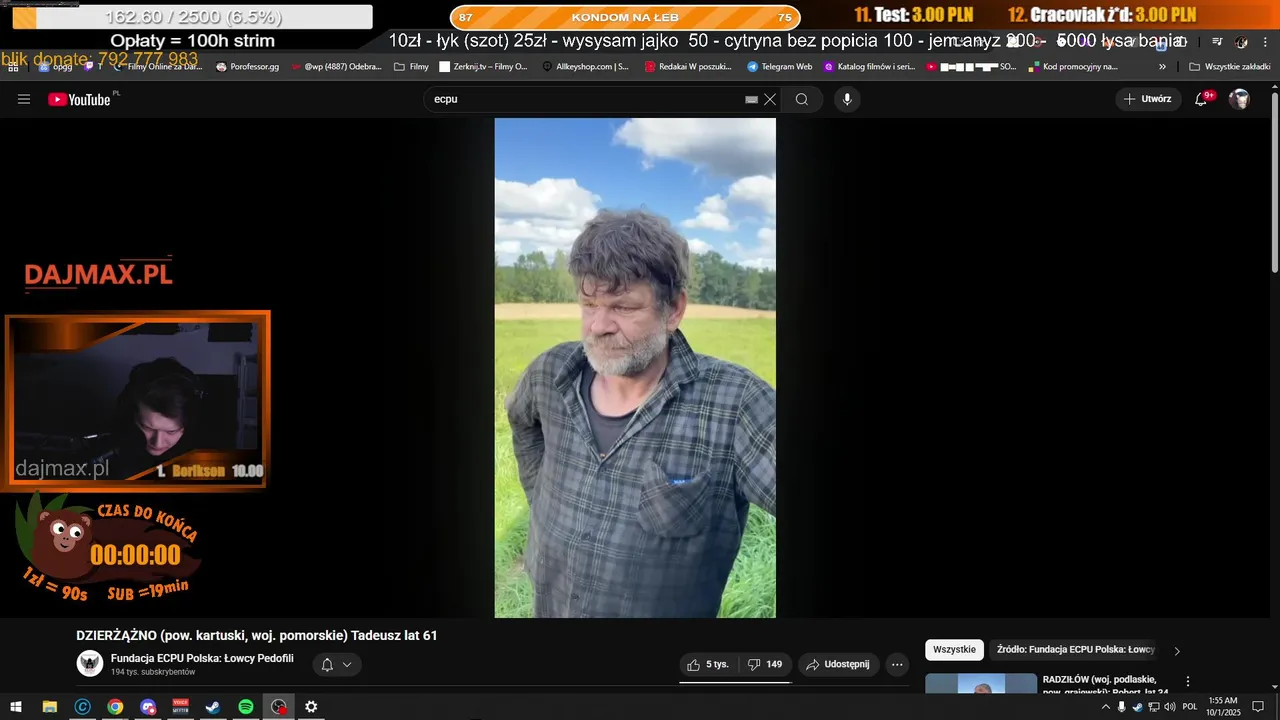Open the Windows notification center icon

coord(1258,707)
